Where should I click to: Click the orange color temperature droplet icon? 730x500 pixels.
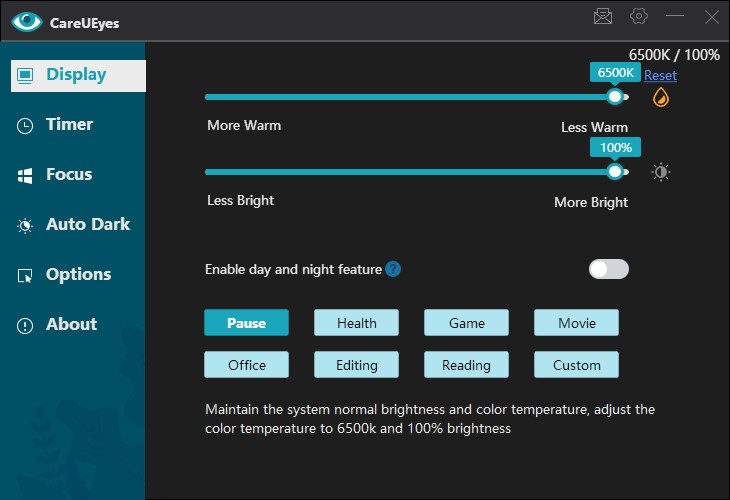(x=661, y=97)
